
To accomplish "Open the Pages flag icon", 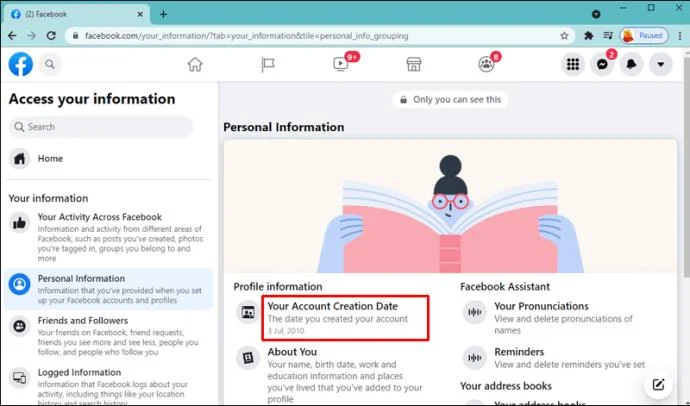I will point(268,64).
